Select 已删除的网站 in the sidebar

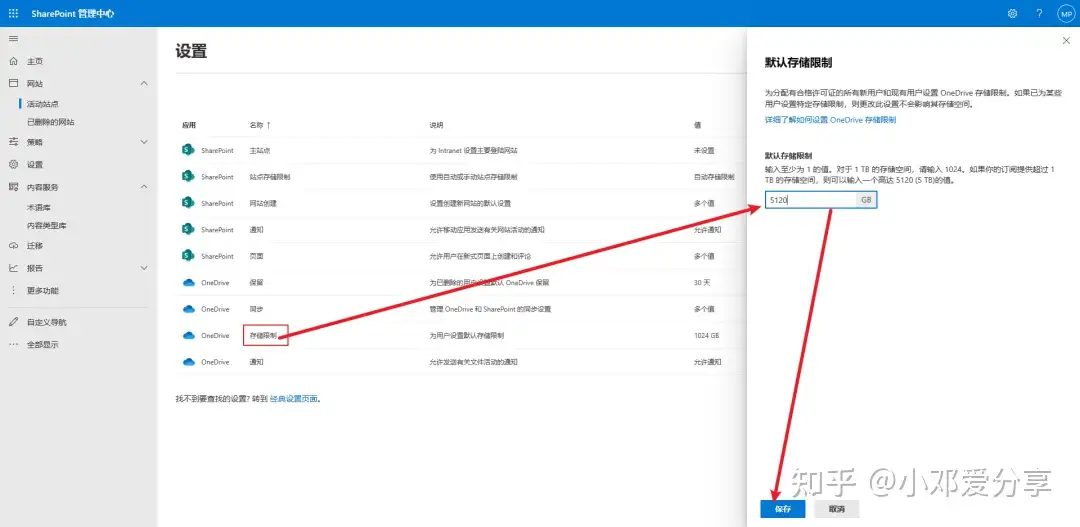click(x=50, y=122)
